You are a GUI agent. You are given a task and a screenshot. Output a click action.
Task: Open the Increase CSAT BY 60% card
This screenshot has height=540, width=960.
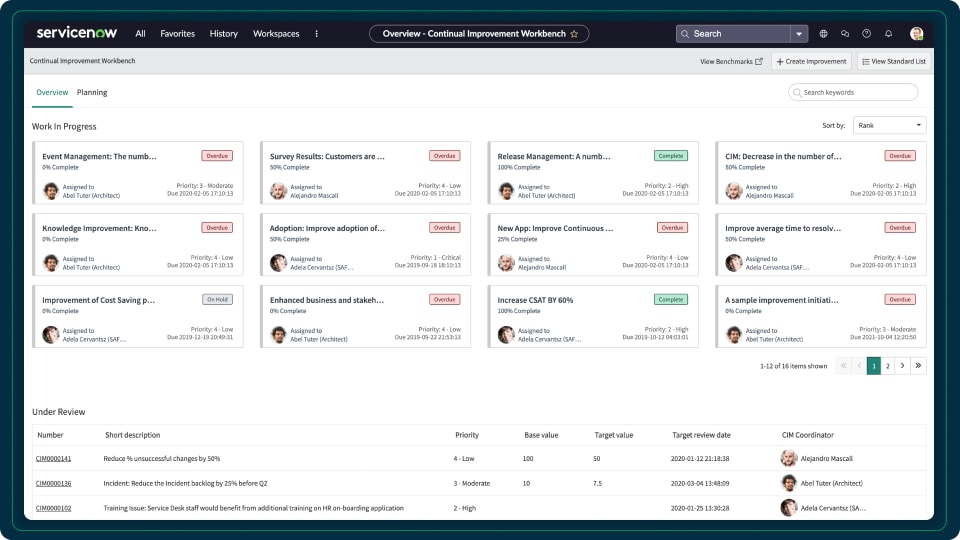[535, 300]
